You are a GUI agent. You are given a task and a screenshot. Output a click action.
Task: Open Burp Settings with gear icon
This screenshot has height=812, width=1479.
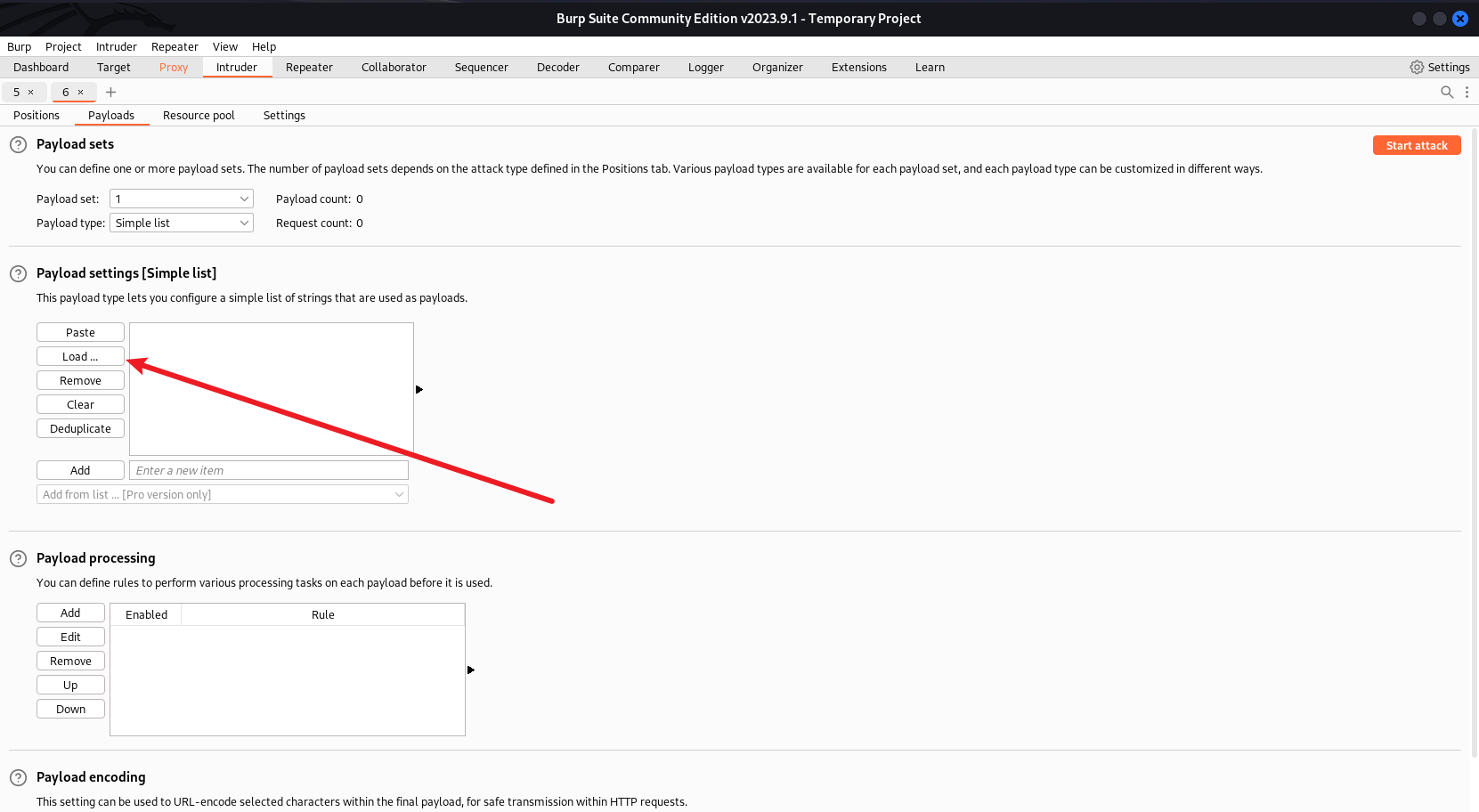(1439, 67)
